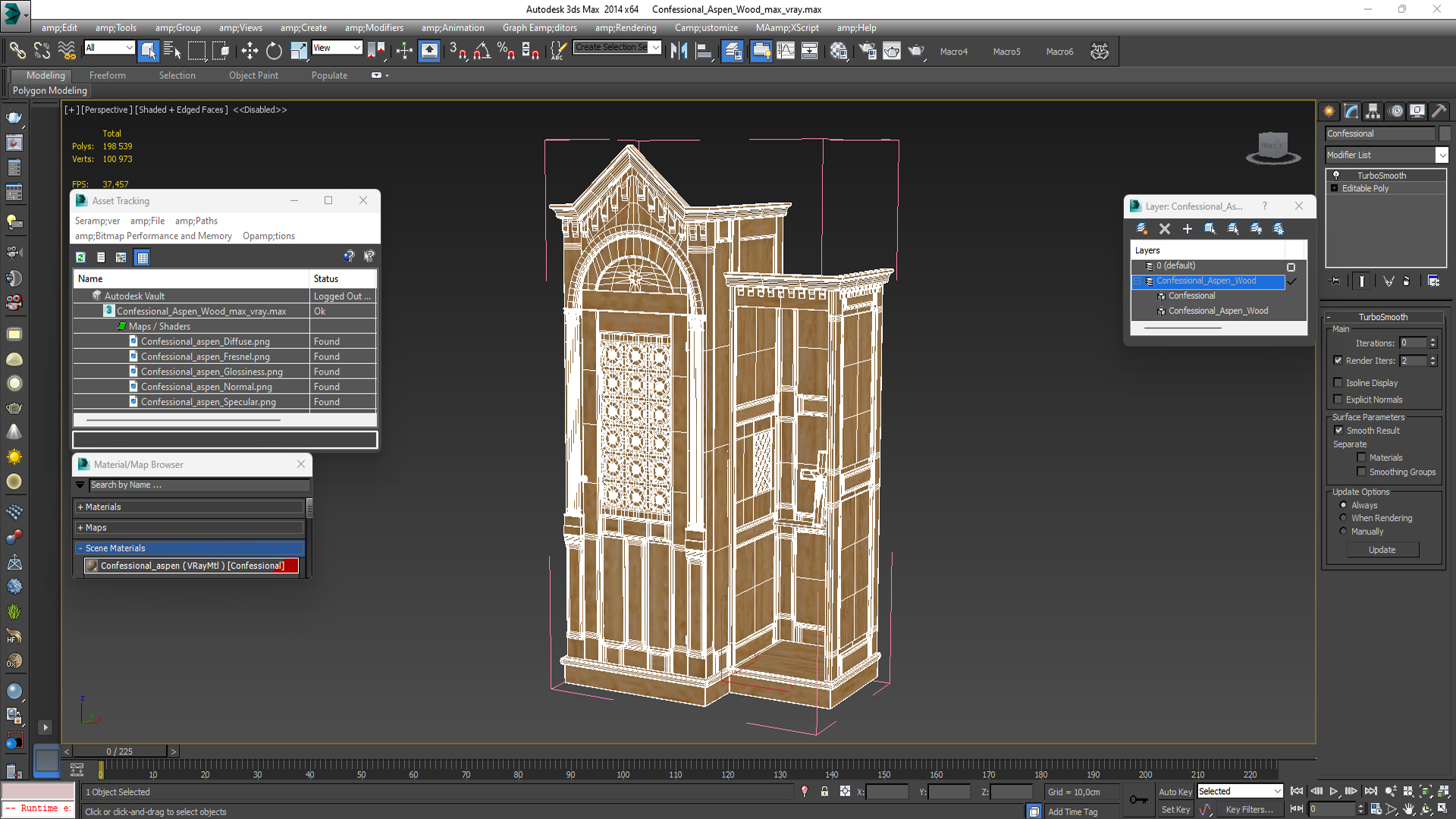Image resolution: width=1456 pixels, height=819 pixels.
Task: Open the Modifier List dropdown
Action: pos(1442,155)
